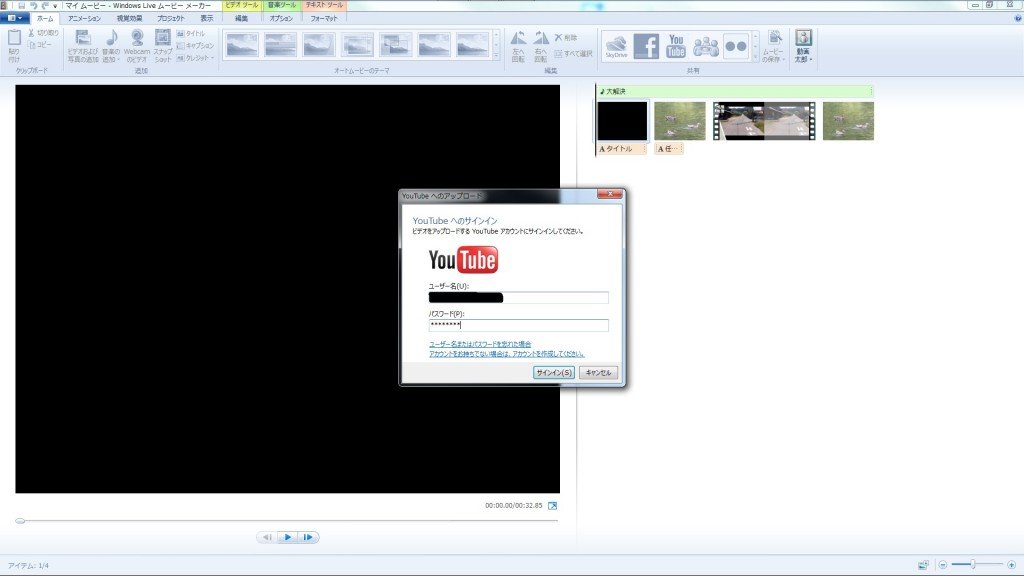Click zoom out minus on time scale
Image resolution: width=1024 pixels, height=576 pixels.
(x=943, y=565)
